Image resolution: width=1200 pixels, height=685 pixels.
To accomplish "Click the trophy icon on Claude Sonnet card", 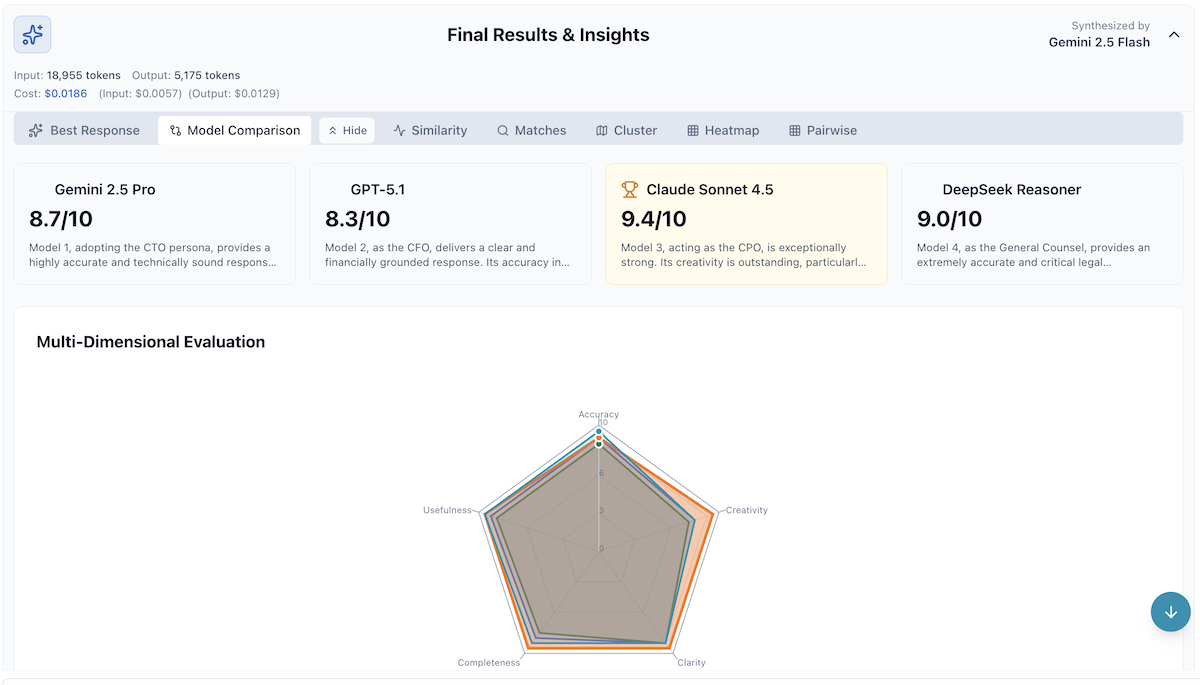I will tap(630, 189).
